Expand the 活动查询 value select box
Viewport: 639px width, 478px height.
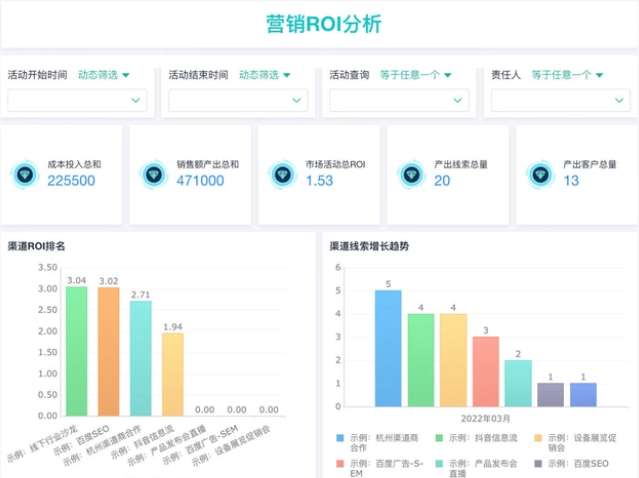(399, 100)
